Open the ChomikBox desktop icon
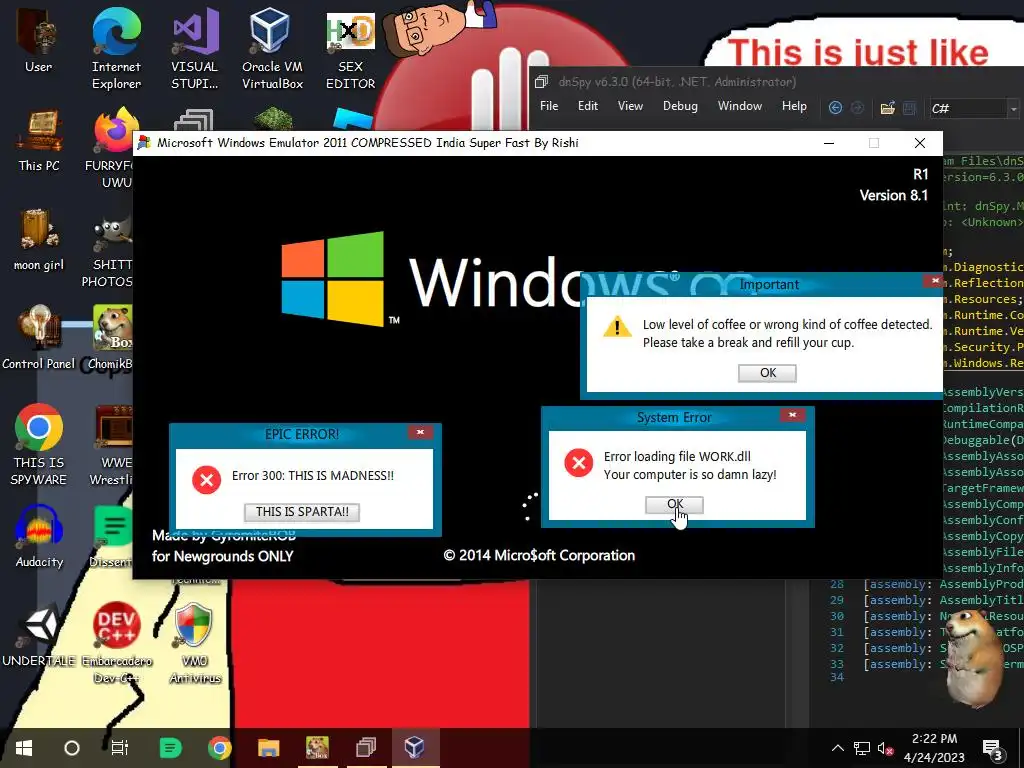The height and width of the screenshot is (768, 1024). coord(111,338)
